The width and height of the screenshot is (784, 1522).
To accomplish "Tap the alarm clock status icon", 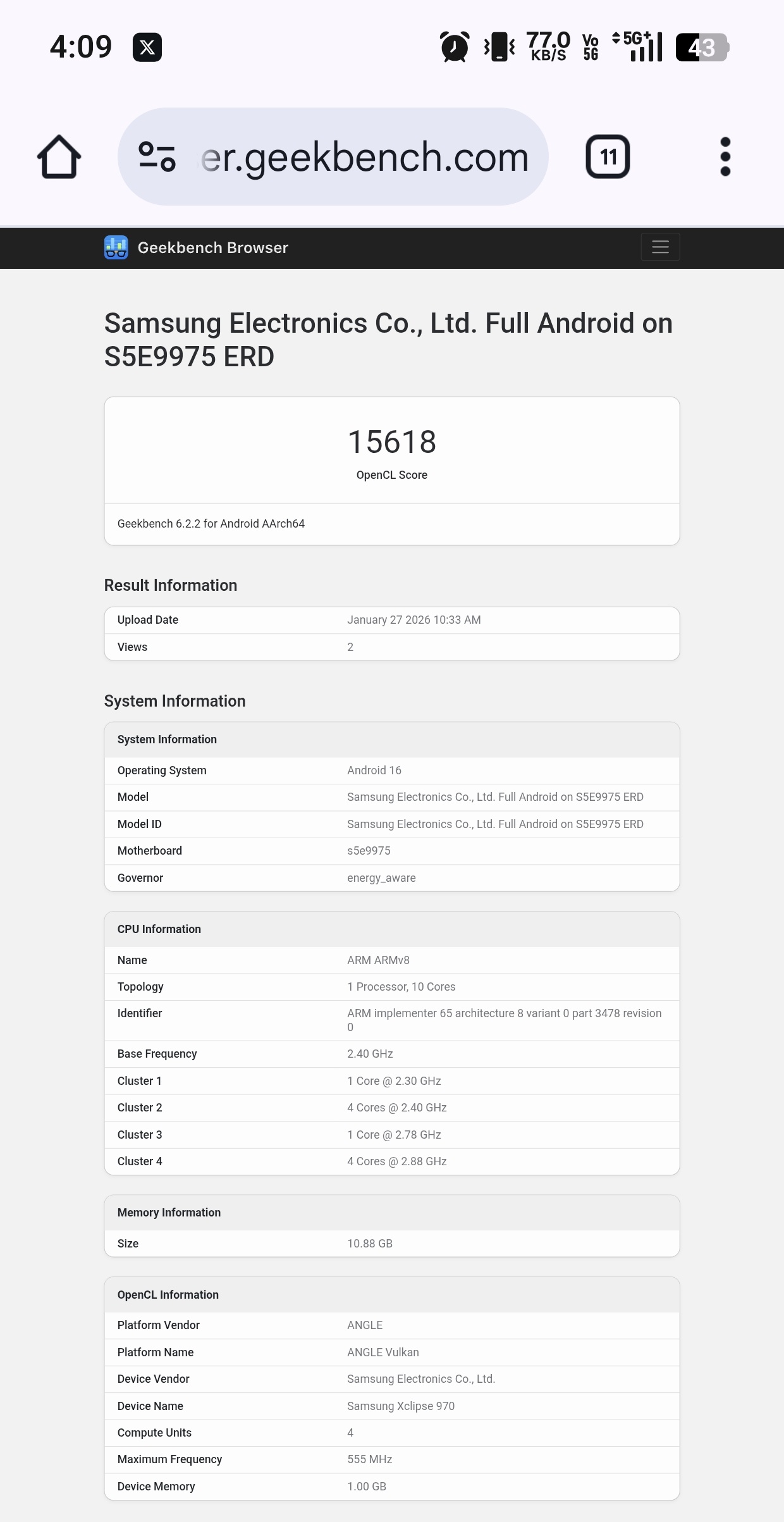I will (454, 47).
